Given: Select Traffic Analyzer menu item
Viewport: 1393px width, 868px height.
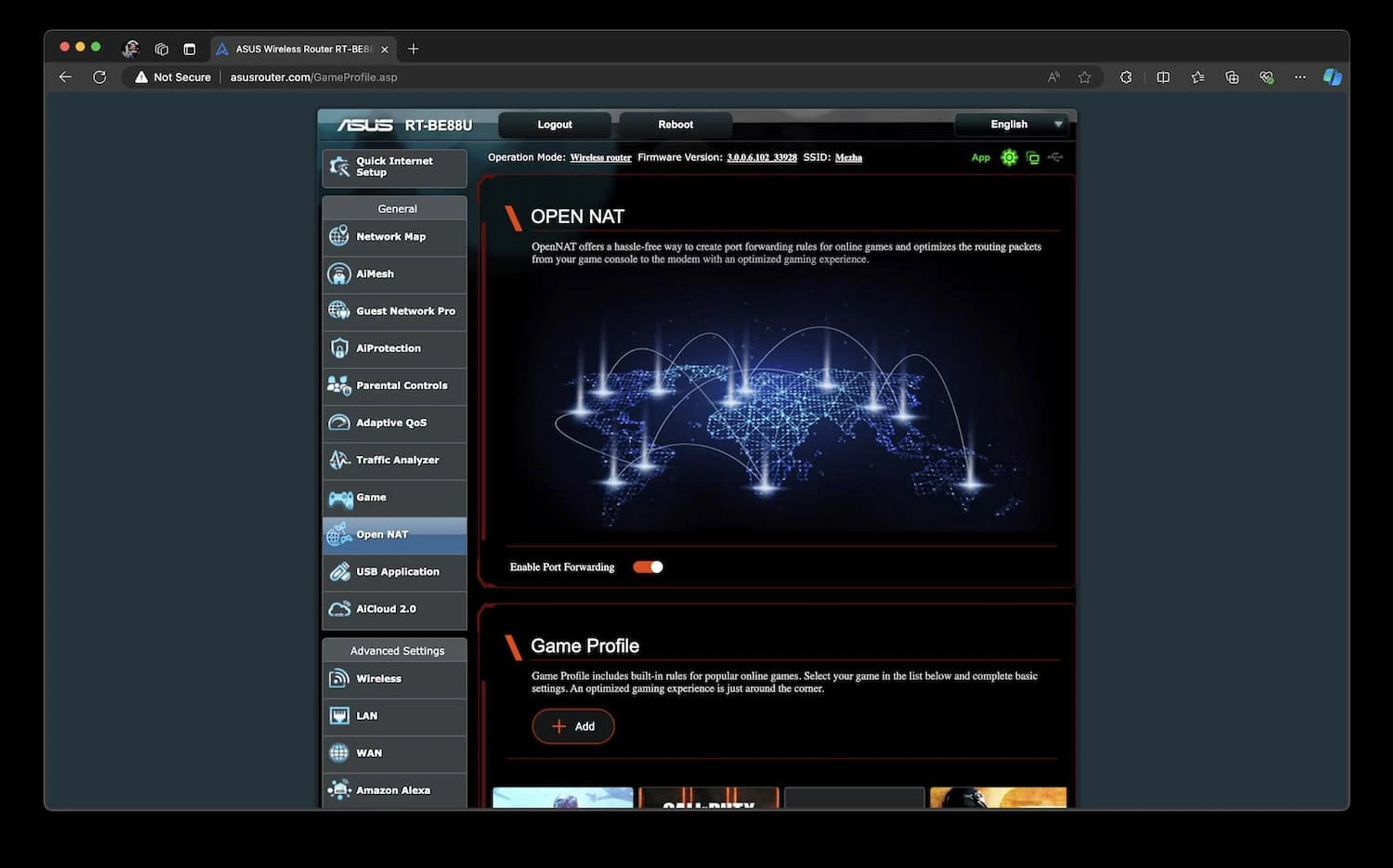Looking at the screenshot, I should (395, 460).
